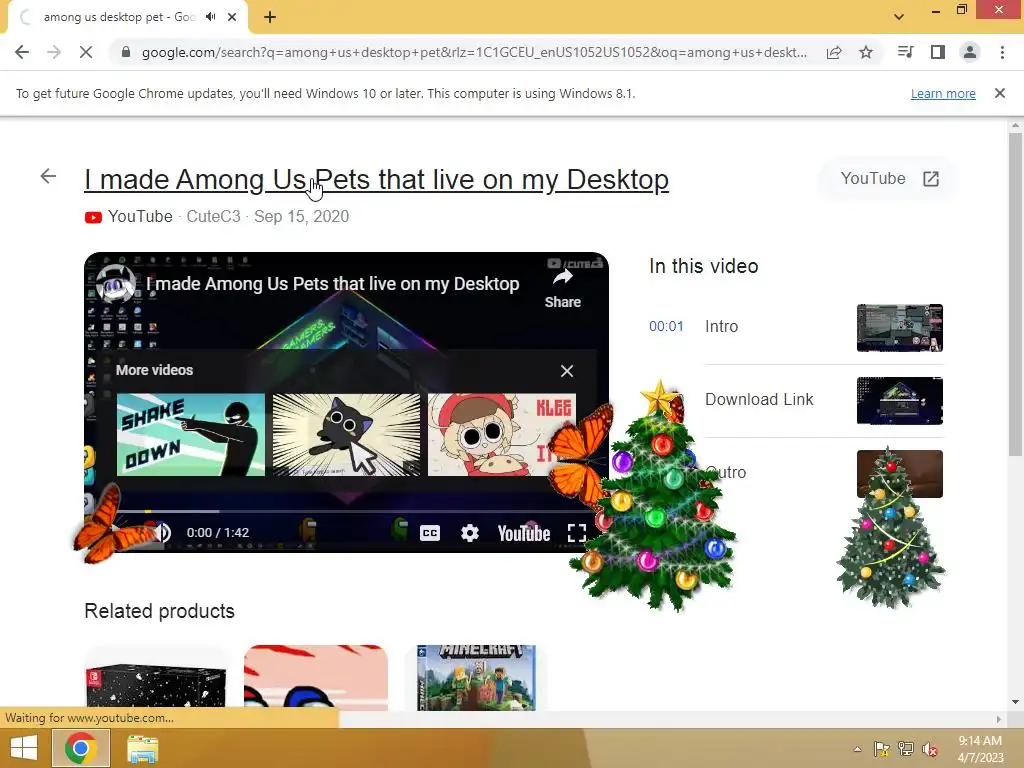Click the CuteC3 channel avatar in player
The width and height of the screenshot is (1024, 768).
(116, 285)
